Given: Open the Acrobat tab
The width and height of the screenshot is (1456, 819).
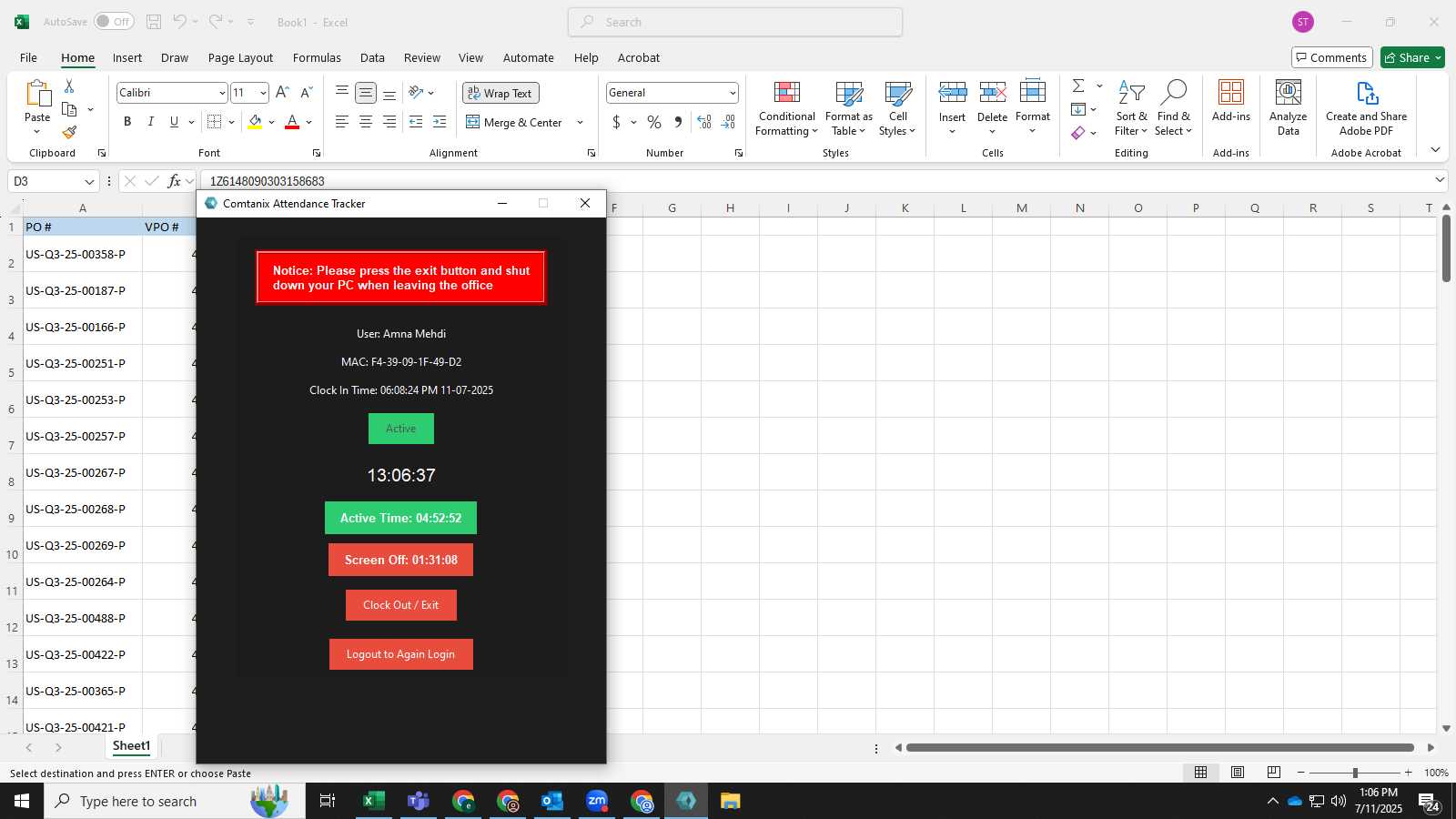Looking at the screenshot, I should click(639, 57).
